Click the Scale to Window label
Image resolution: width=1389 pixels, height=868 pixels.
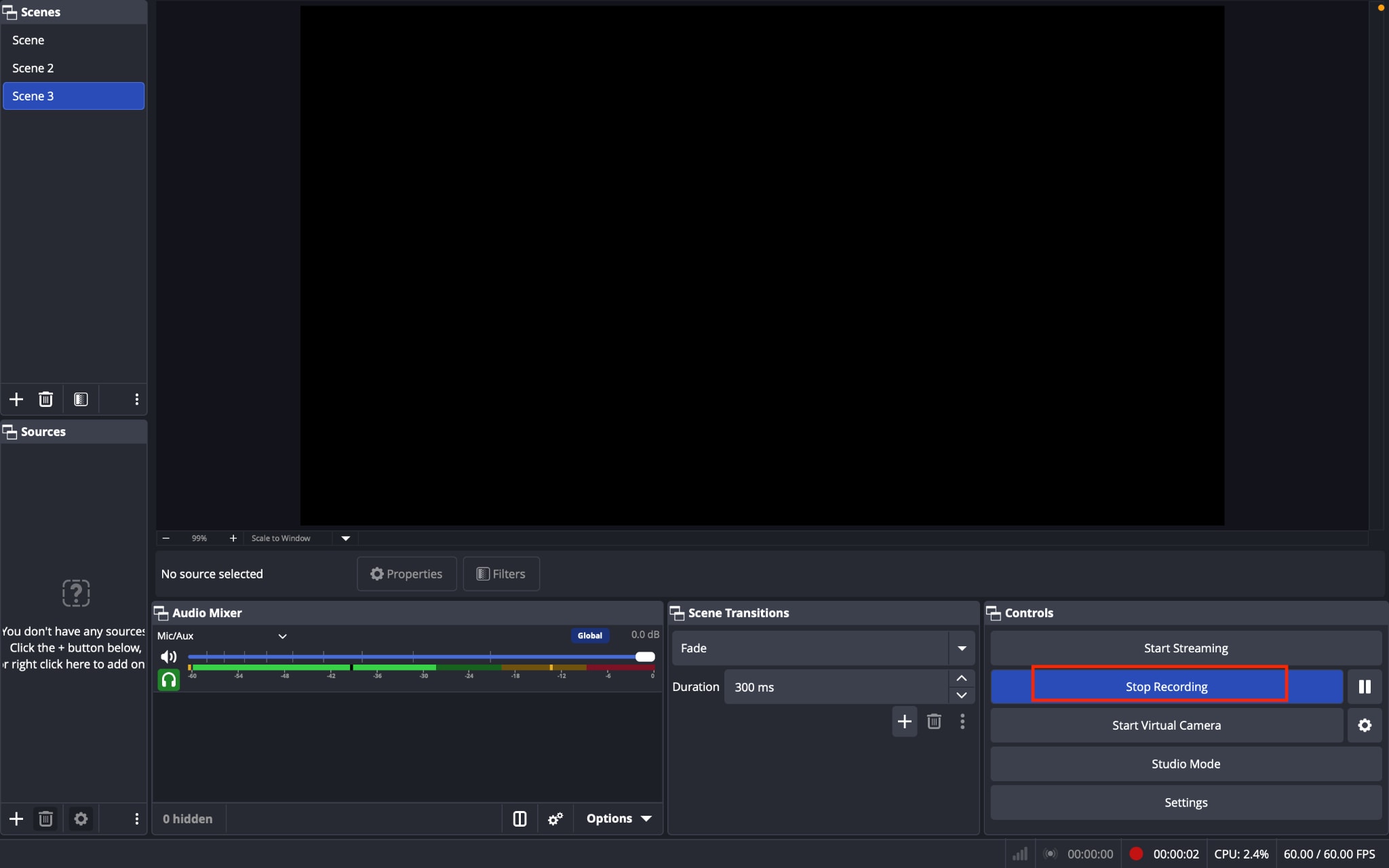click(x=281, y=538)
